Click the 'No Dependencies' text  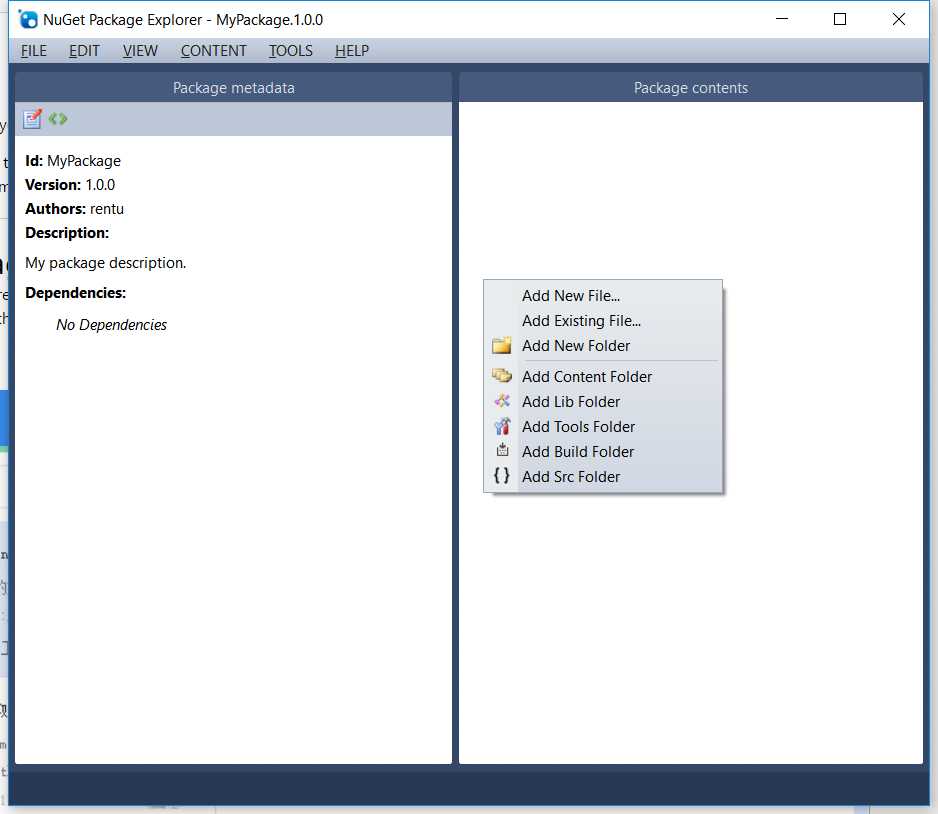click(111, 325)
